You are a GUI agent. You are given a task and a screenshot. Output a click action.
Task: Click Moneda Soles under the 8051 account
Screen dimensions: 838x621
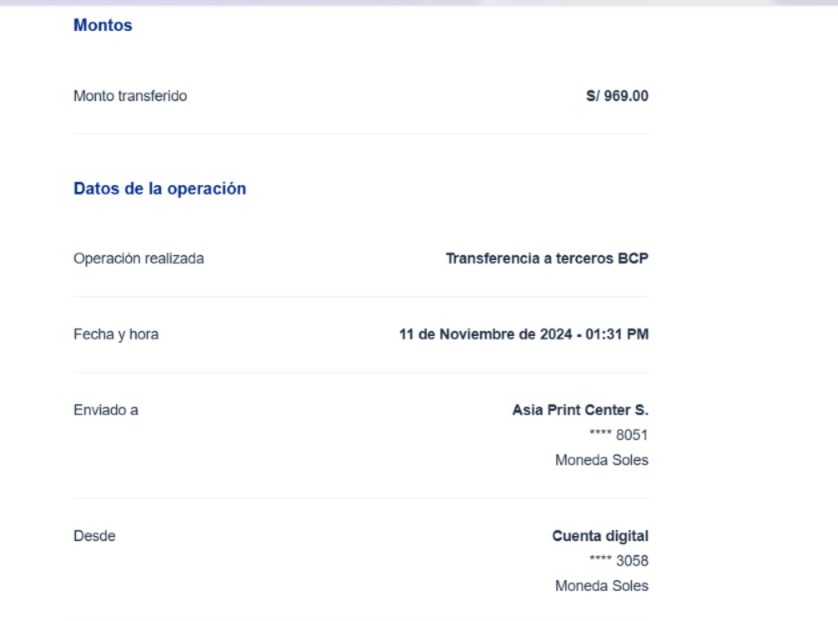[x=601, y=461]
